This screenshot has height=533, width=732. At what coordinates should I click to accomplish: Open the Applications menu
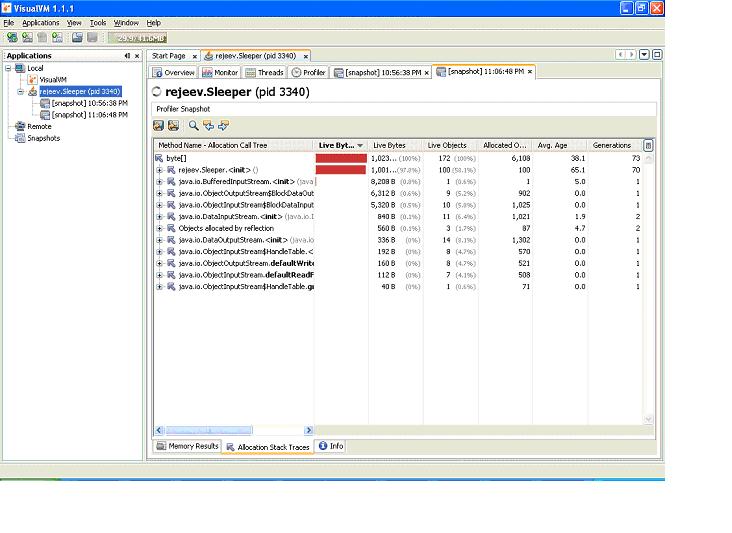point(41,23)
